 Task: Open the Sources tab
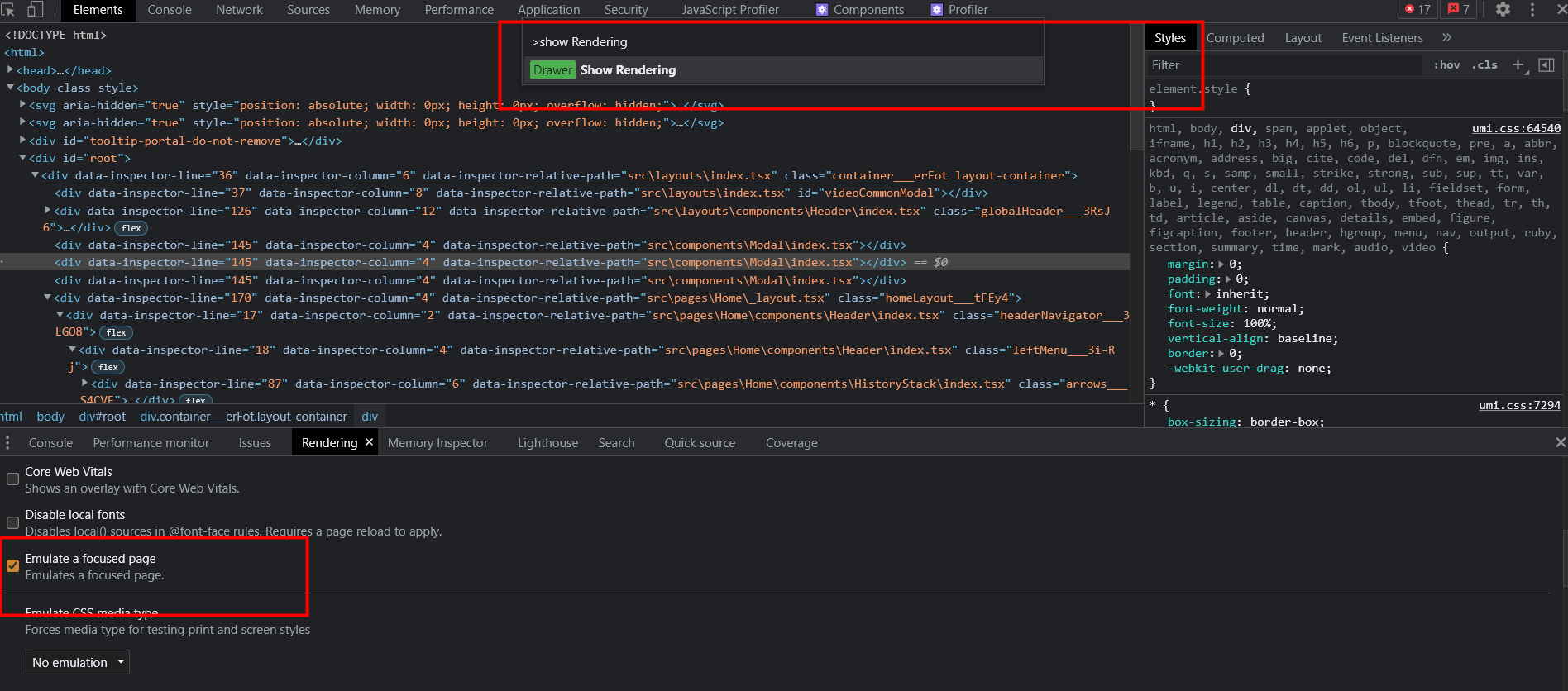(308, 10)
